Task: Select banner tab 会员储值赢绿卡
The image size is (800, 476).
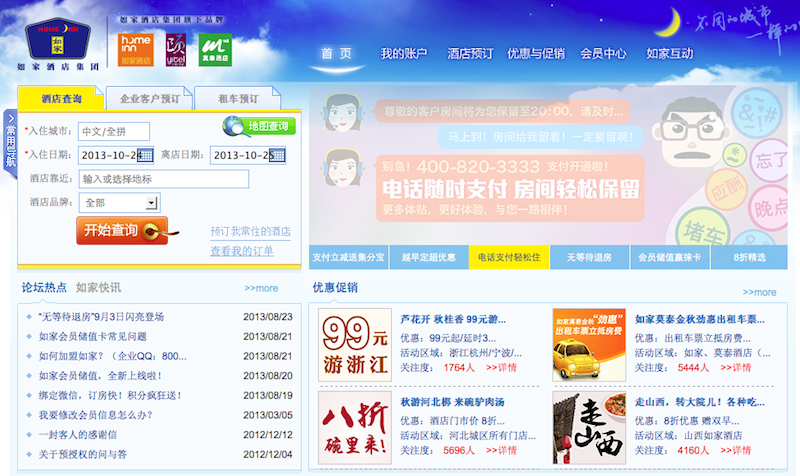Action: tap(669, 257)
